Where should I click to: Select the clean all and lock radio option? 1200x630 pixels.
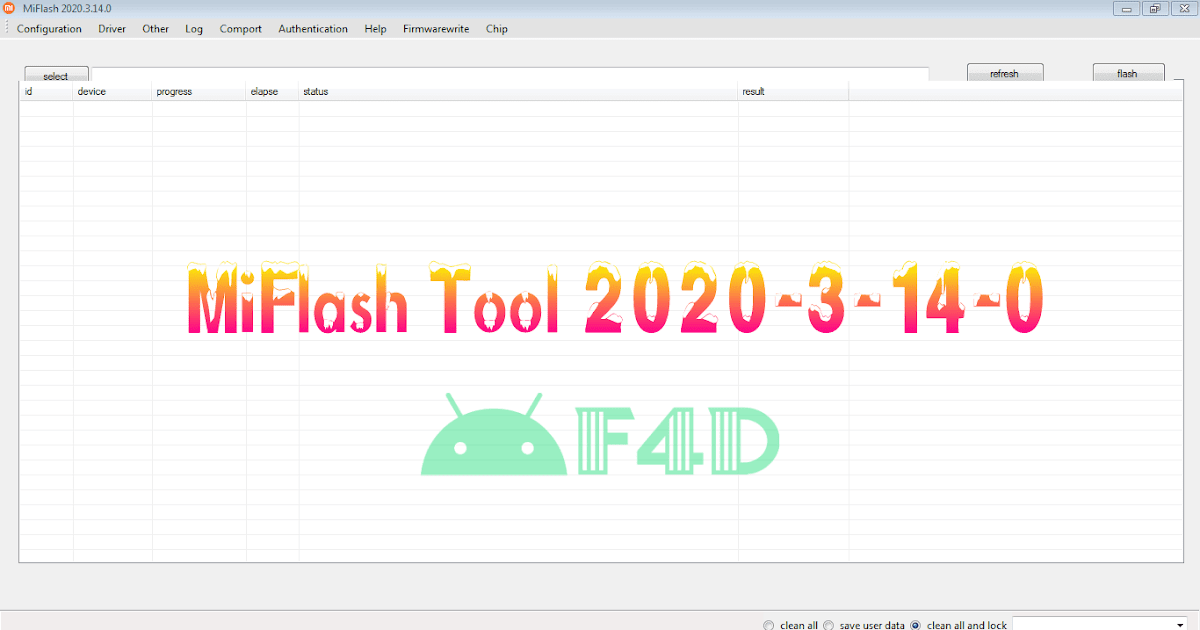click(x=915, y=624)
